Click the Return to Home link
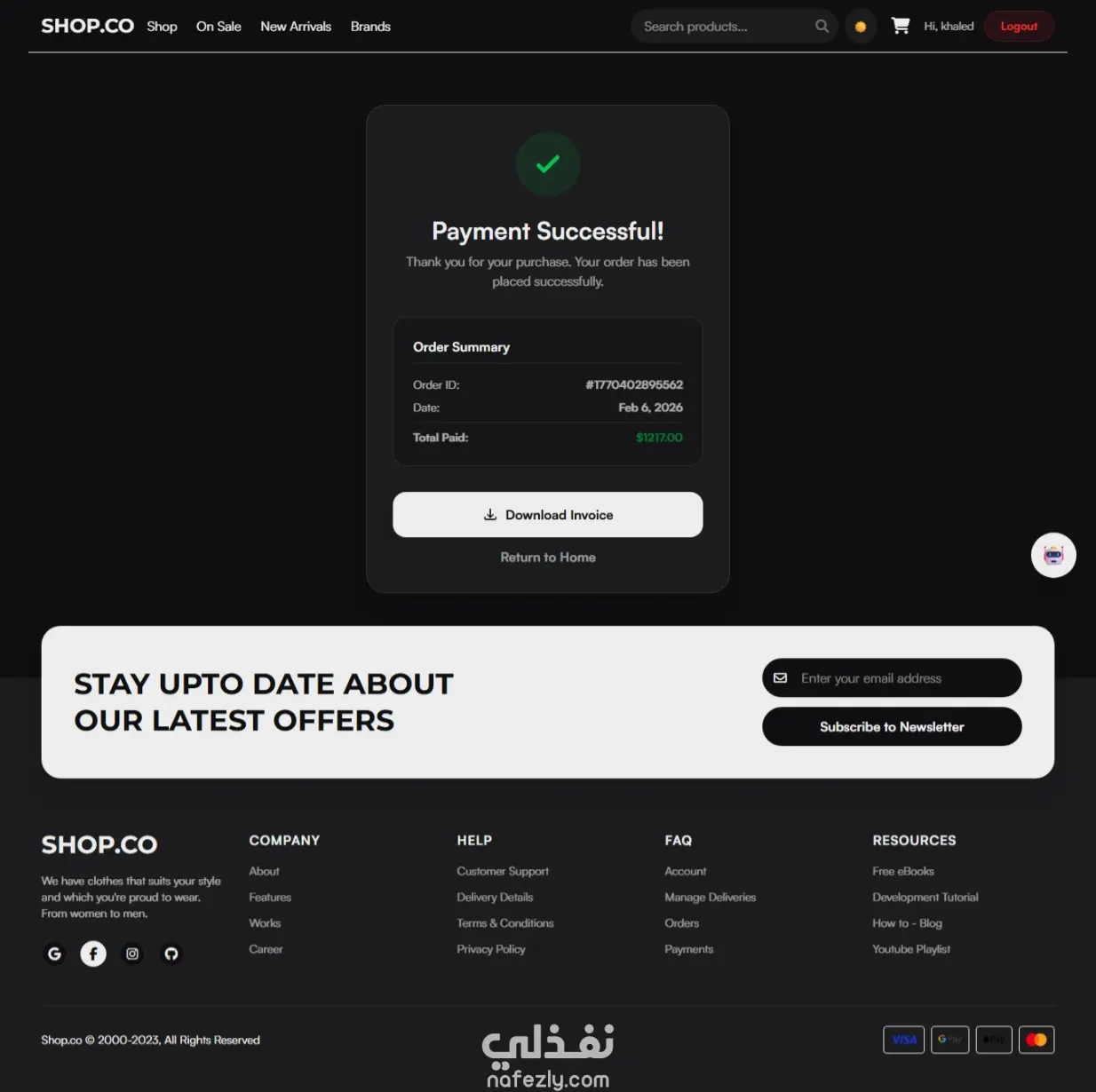This screenshot has height=1092, width=1096. [548, 558]
